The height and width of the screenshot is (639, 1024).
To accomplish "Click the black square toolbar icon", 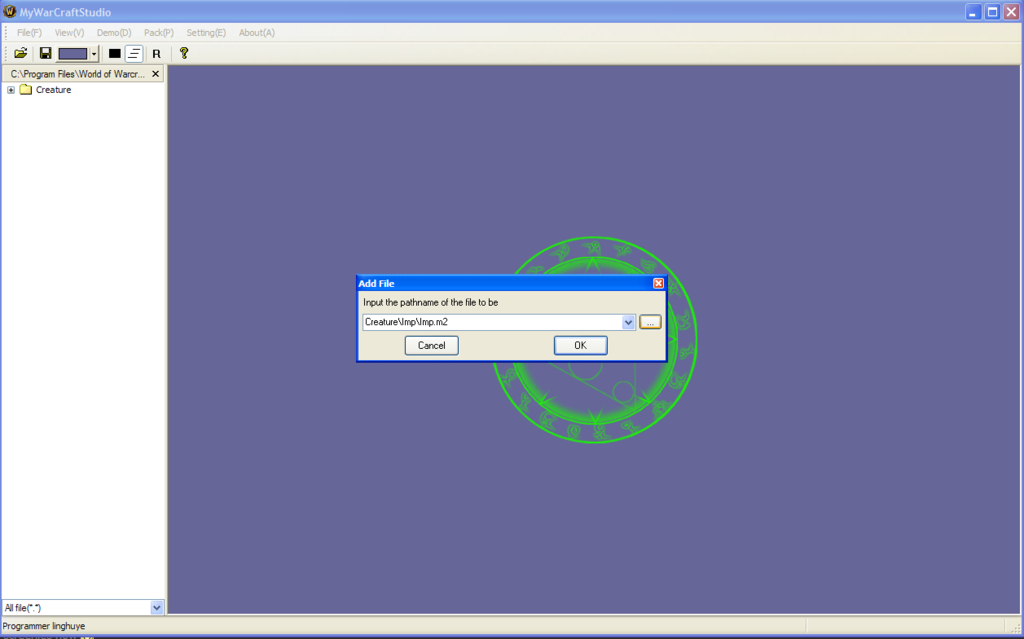I will coord(114,54).
